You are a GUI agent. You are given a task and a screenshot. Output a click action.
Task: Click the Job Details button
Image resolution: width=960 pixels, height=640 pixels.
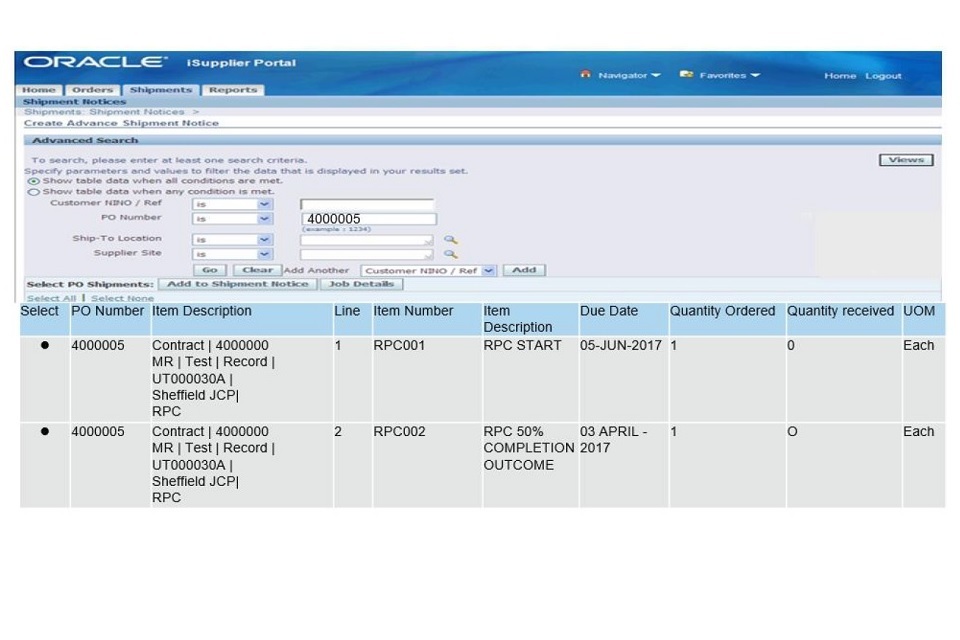(x=360, y=284)
